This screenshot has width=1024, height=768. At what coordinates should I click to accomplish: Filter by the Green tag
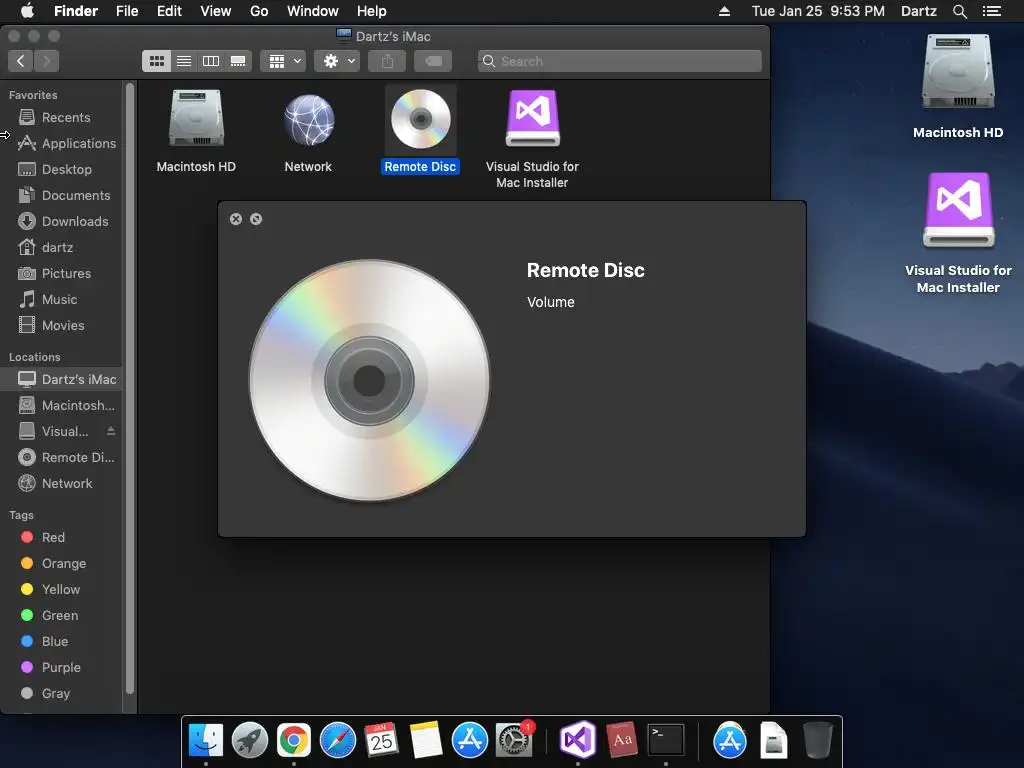point(61,616)
